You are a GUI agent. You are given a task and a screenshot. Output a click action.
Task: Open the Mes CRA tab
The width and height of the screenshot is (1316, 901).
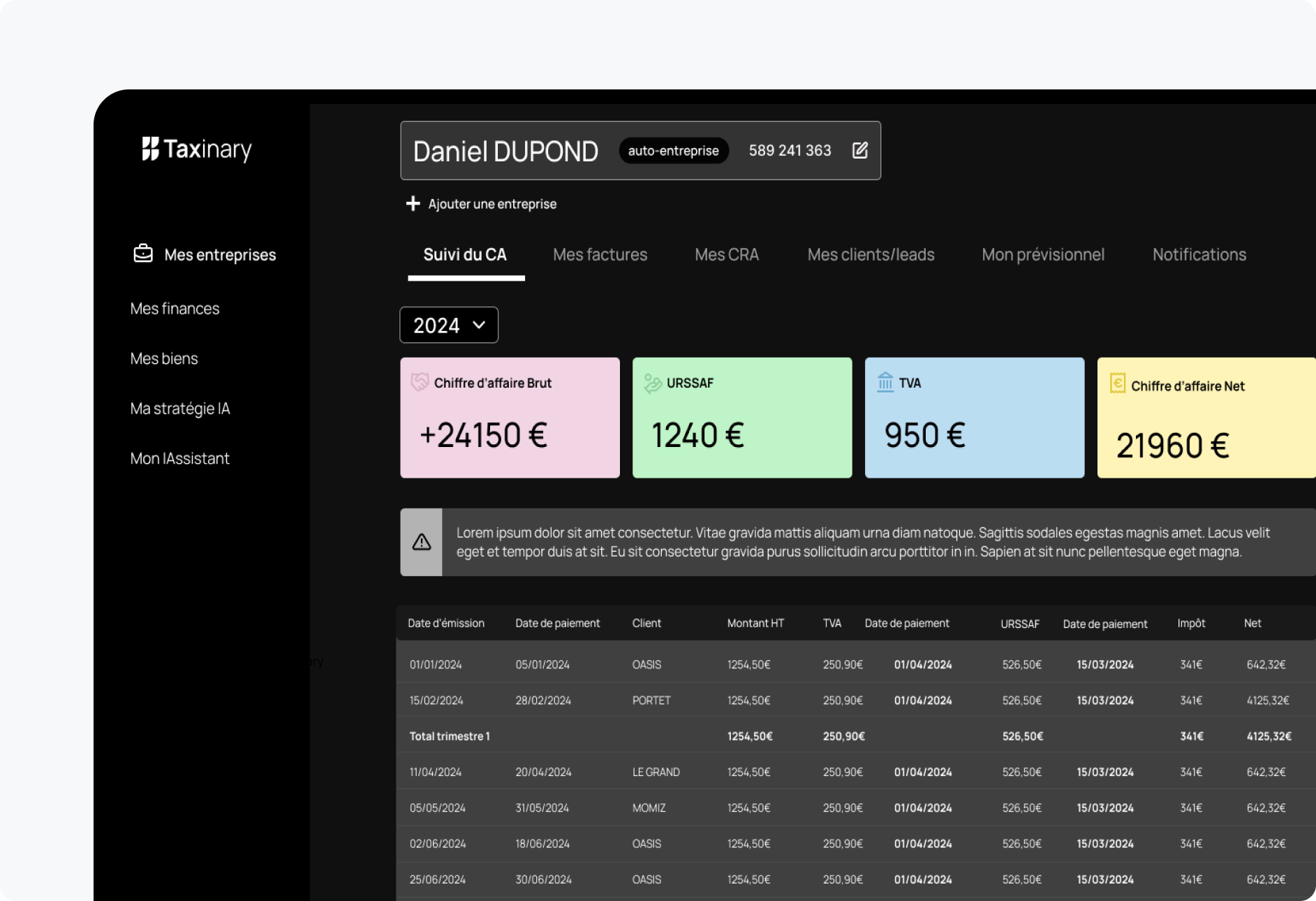coord(726,255)
